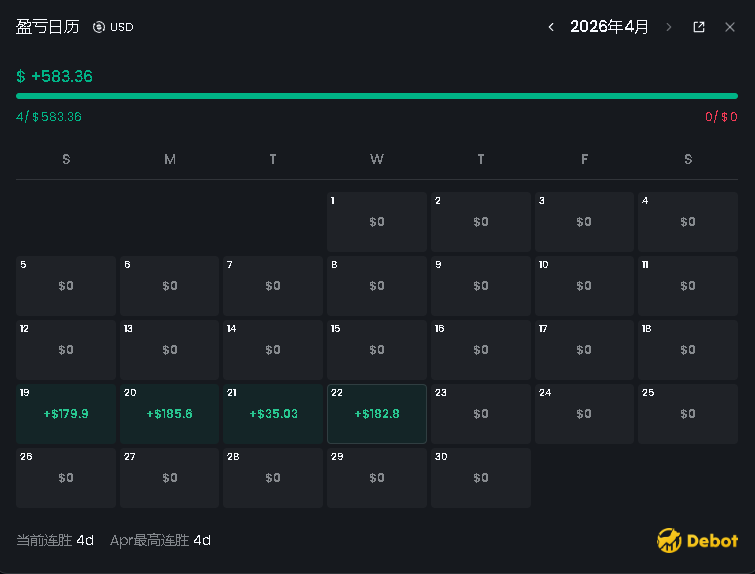Select the April 22 cell +$182.8
This screenshot has height=574, width=755.
(x=377, y=414)
